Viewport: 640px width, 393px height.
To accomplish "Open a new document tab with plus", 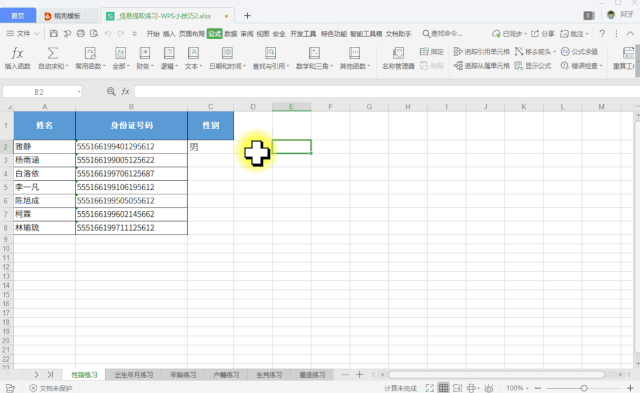I will (x=247, y=16).
